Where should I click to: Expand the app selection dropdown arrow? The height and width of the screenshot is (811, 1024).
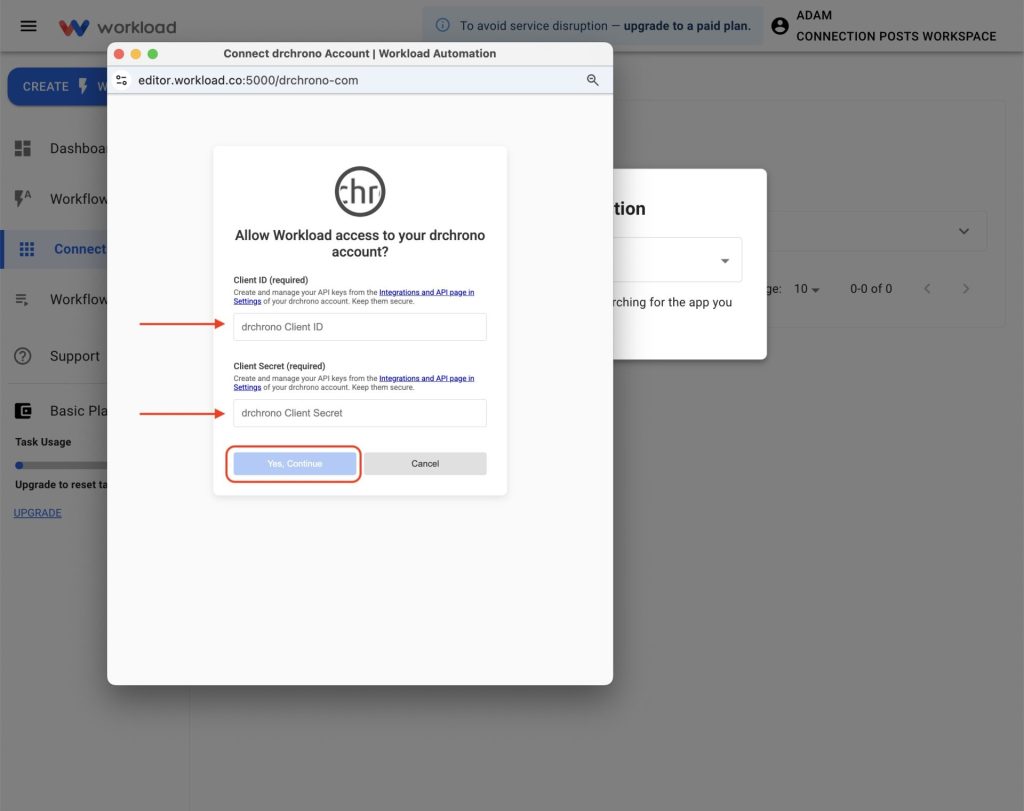(725, 261)
